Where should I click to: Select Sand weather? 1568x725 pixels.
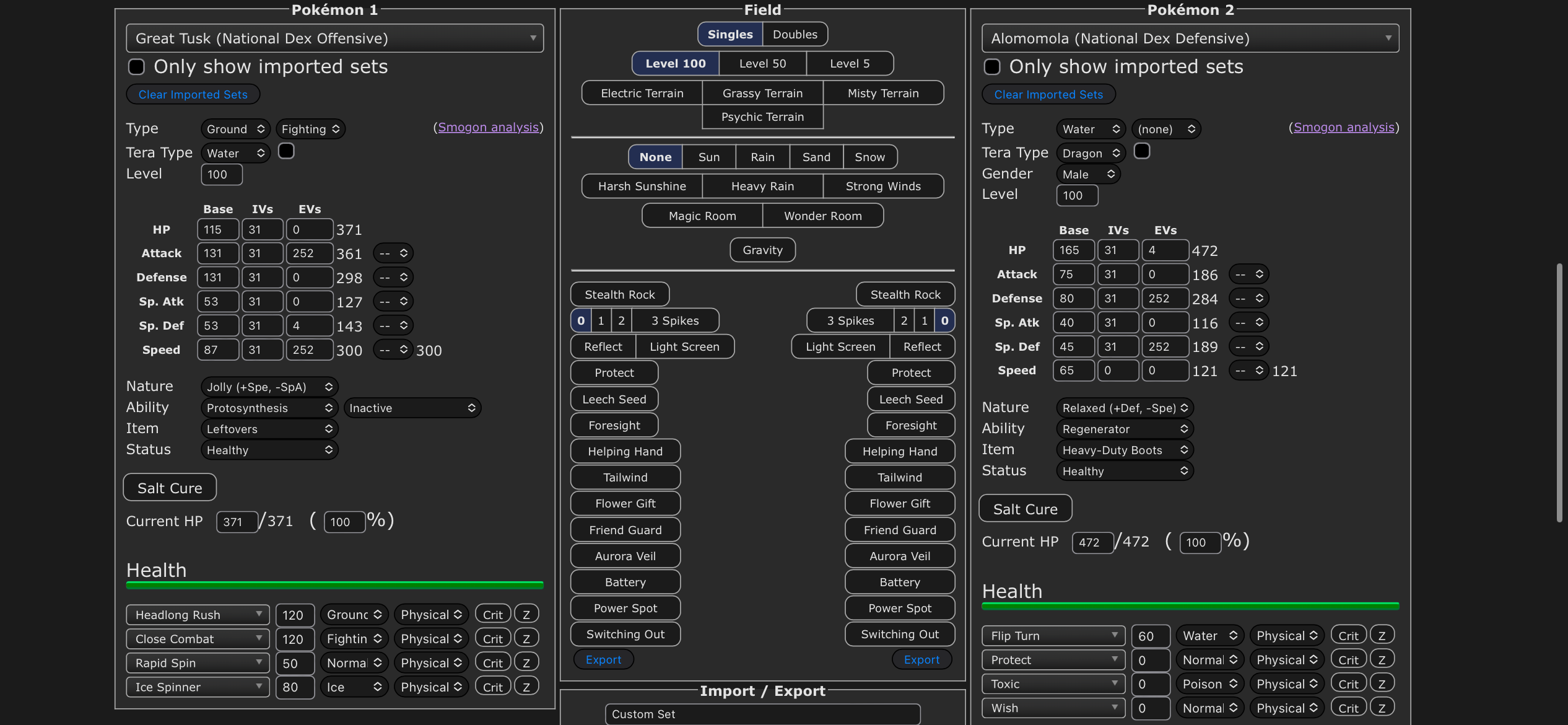point(816,157)
